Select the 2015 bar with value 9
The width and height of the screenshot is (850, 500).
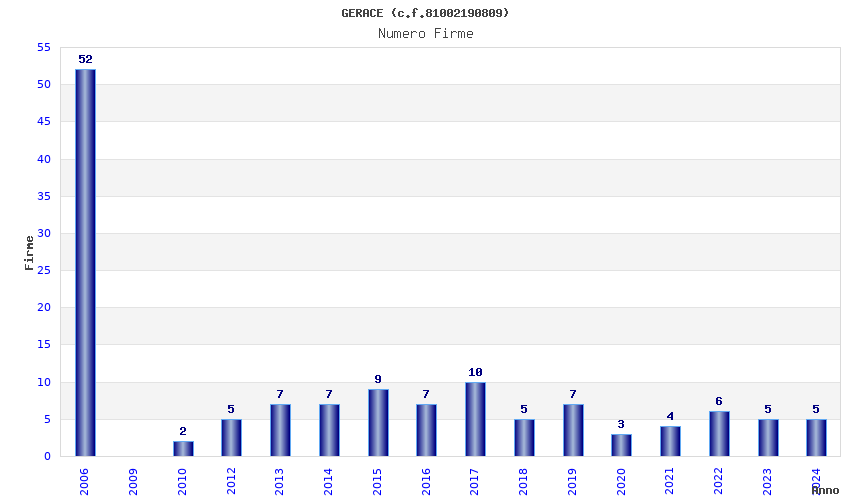click(378, 422)
